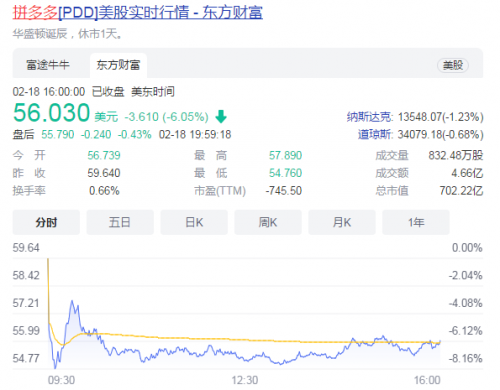500x390 pixels.
Task: Switch to the 富途牛牛 tab
Action: point(48,65)
